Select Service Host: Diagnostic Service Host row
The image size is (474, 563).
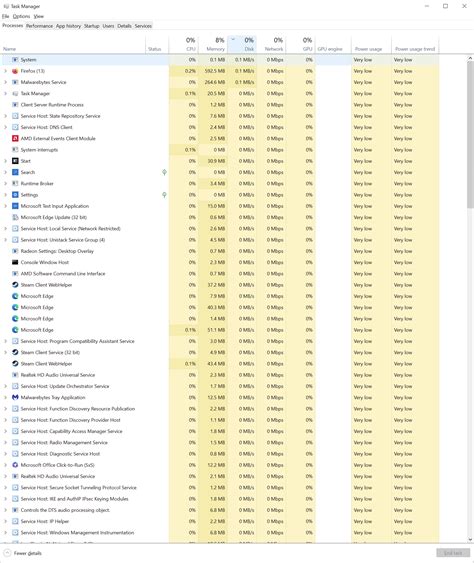tap(220, 454)
